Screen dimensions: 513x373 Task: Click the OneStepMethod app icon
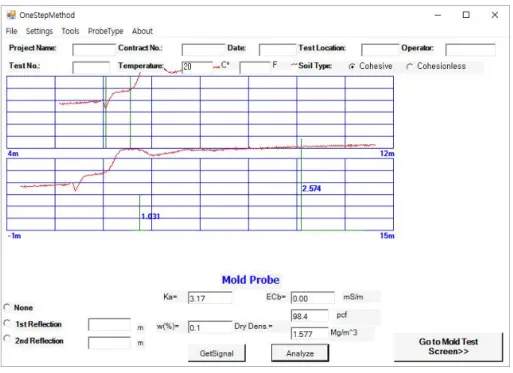tap(11, 15)
